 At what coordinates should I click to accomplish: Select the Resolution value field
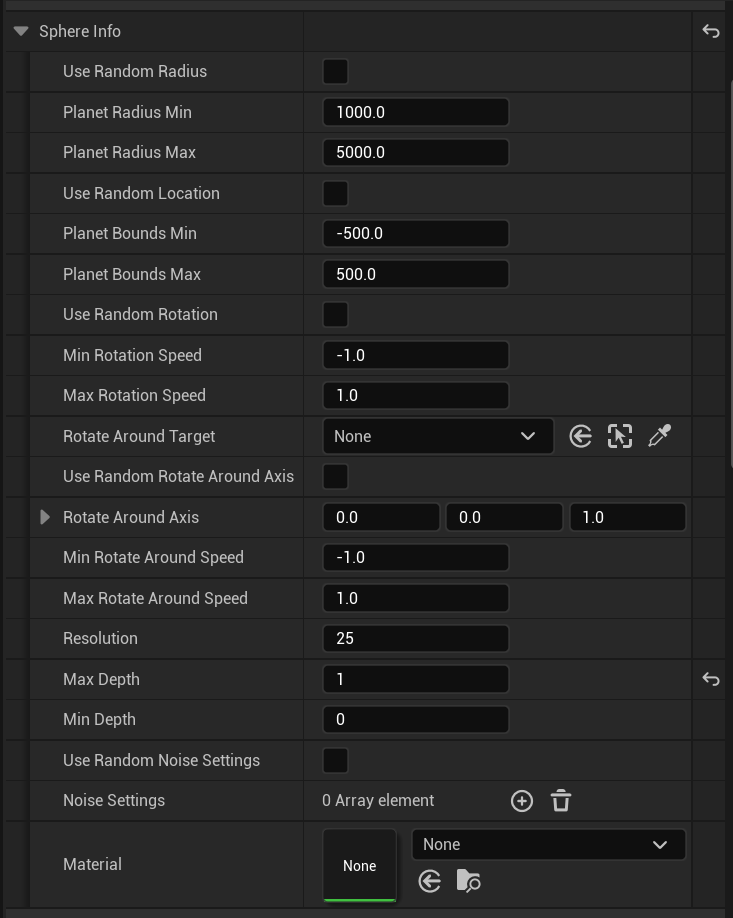[415, 638]
